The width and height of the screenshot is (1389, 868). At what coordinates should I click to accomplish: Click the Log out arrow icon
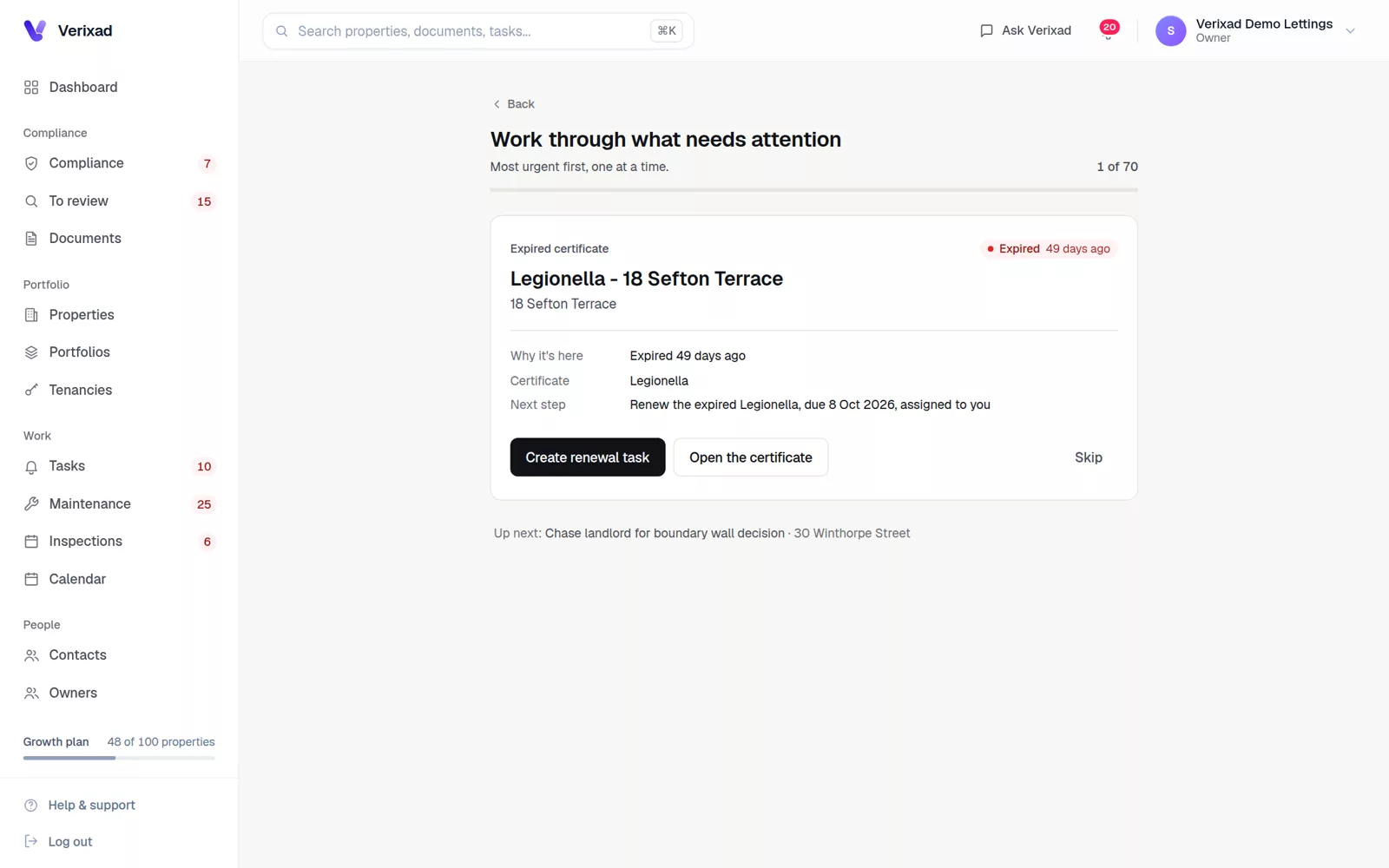(x=31, y=842)
